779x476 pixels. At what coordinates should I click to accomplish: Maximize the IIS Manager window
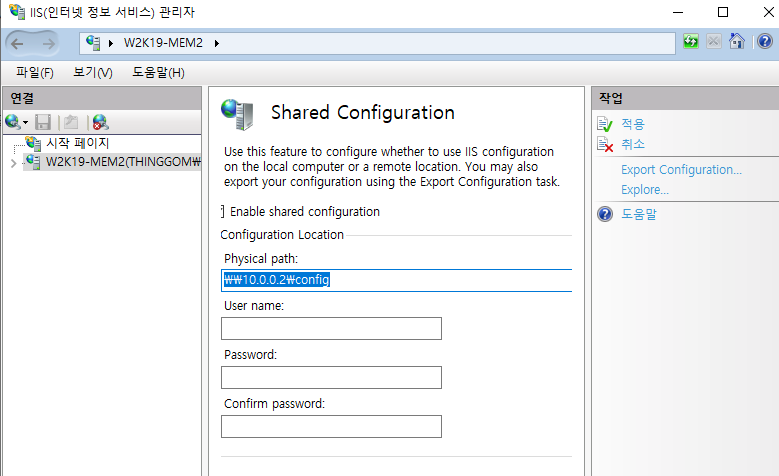coord(723,12)
